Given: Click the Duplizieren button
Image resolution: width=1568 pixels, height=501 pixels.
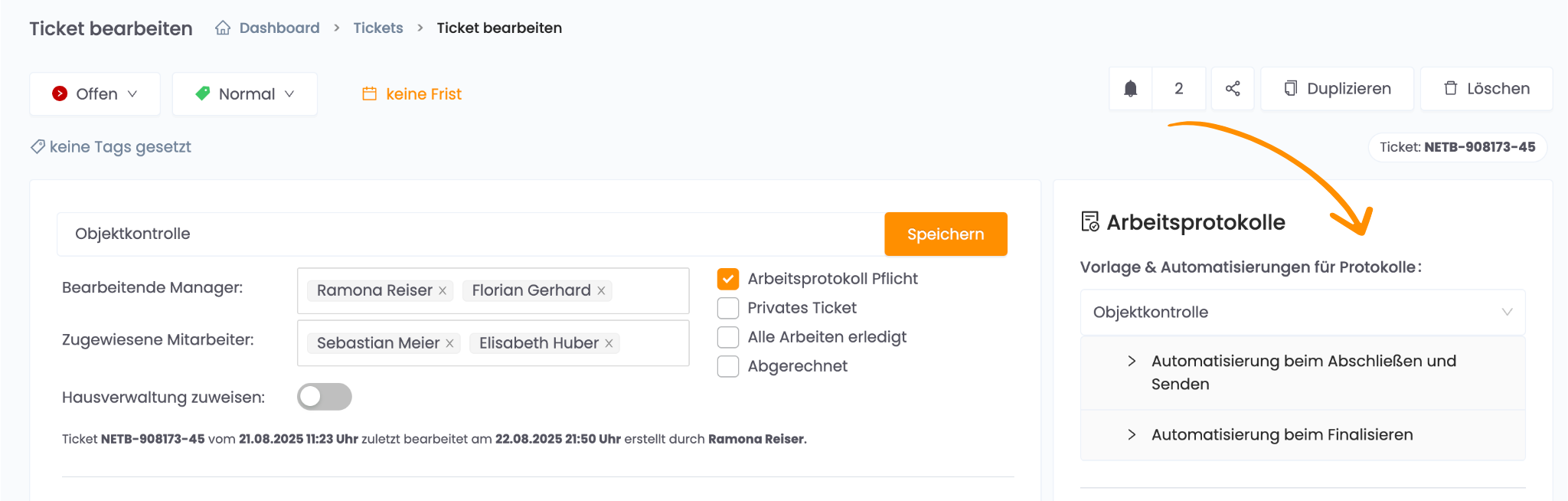Looking at the screenshot, I should (x=1337, y=89).
